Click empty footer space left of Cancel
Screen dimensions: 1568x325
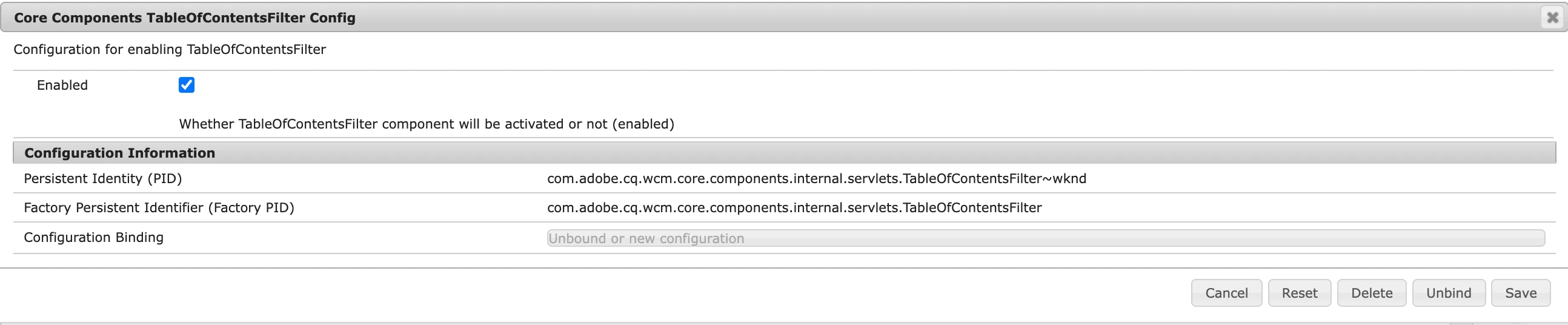[x=609, y=293]
